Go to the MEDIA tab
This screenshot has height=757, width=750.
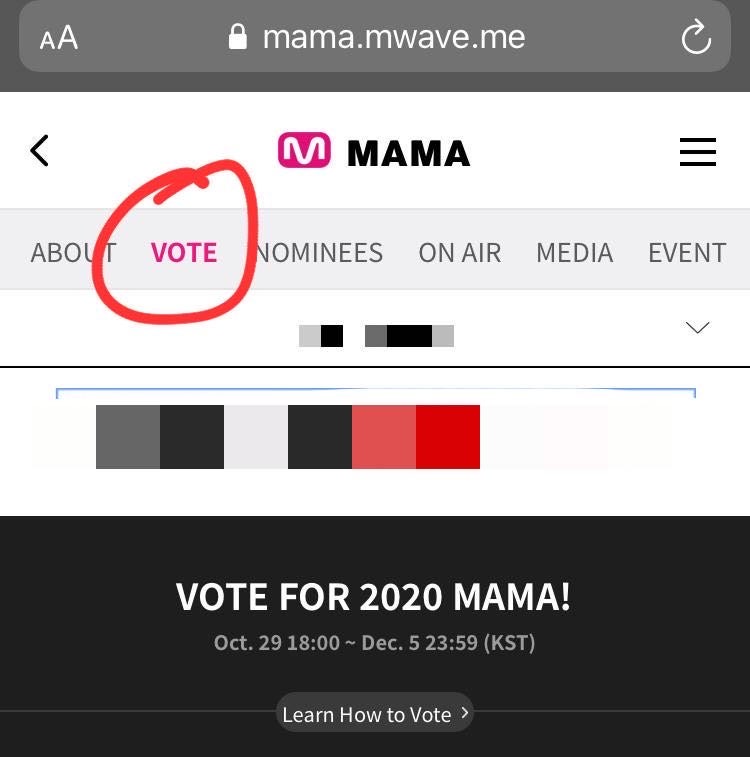[574, 253]
